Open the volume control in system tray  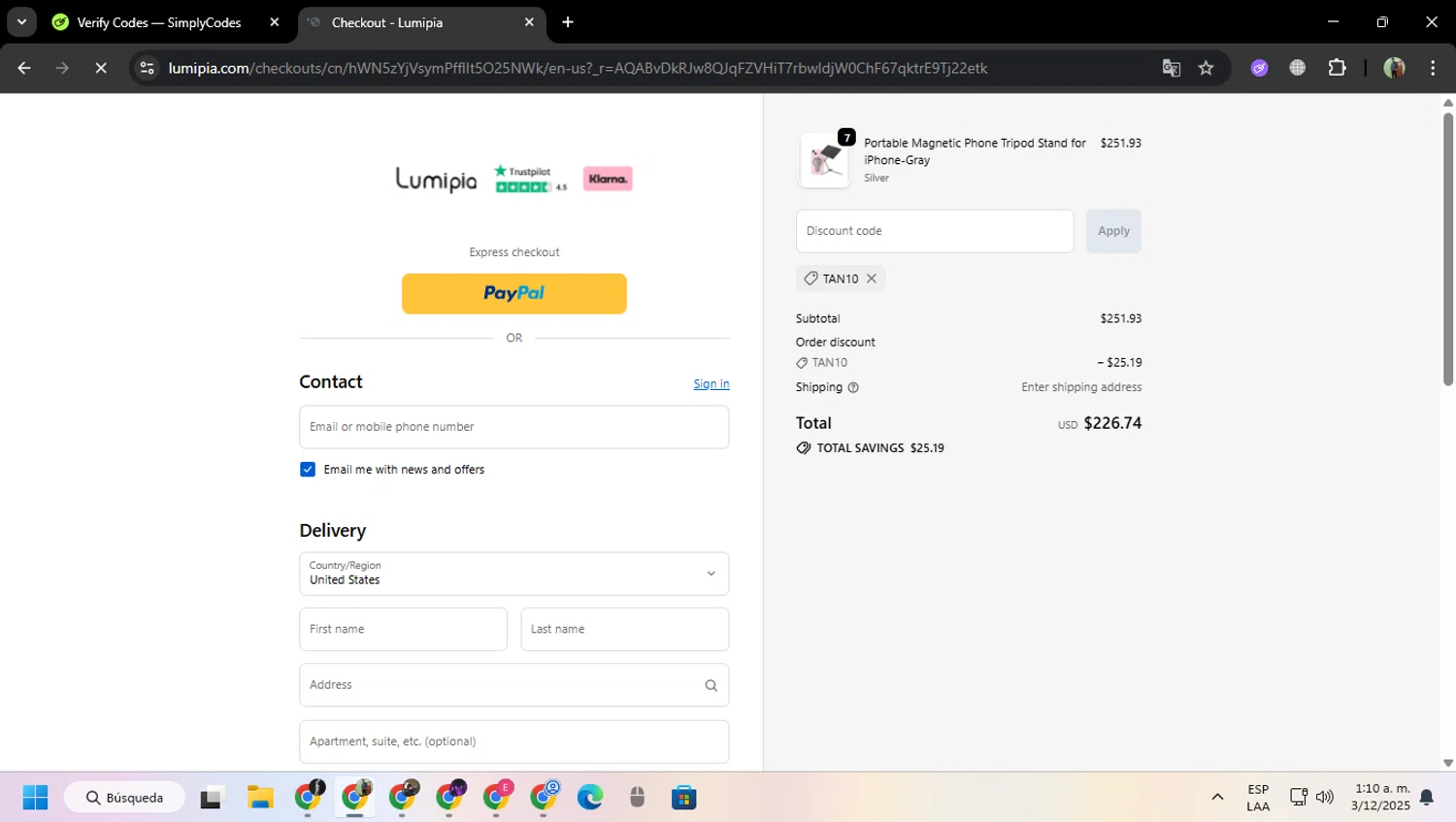1325,797
